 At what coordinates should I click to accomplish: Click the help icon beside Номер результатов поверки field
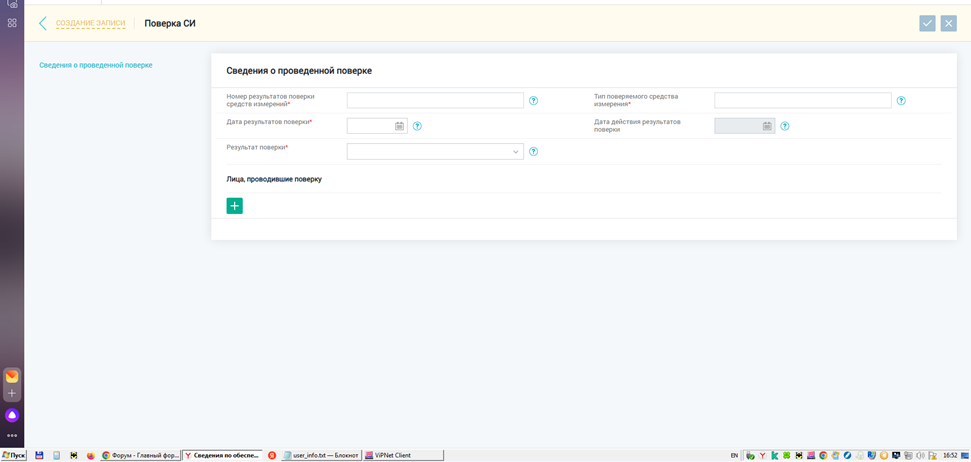point(533,101)
